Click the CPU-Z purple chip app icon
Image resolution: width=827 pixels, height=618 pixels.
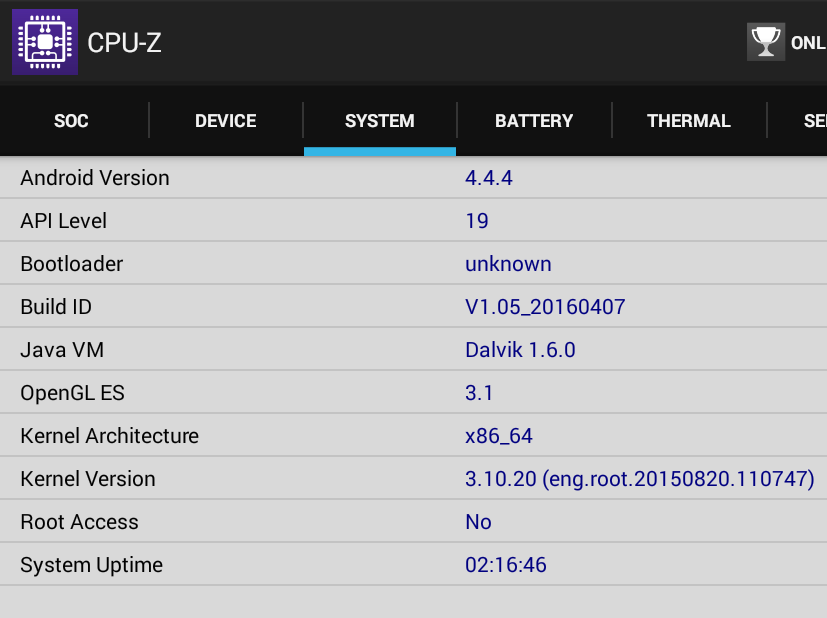tap(45, 42)
